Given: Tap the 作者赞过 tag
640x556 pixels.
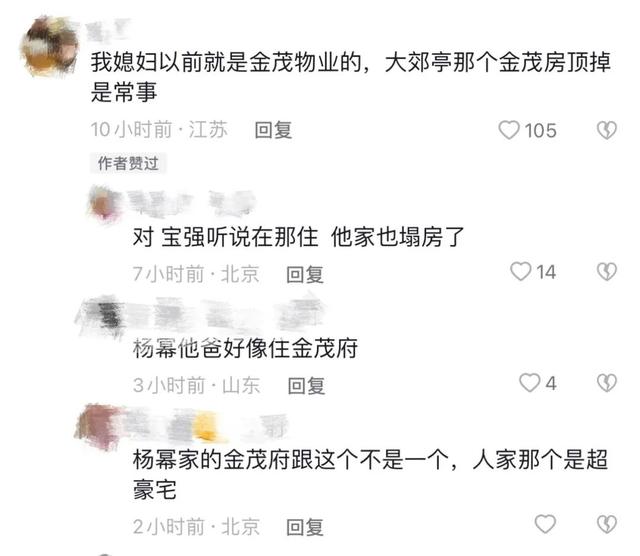Looking at the screenshot, I should (x=128, y=163).
